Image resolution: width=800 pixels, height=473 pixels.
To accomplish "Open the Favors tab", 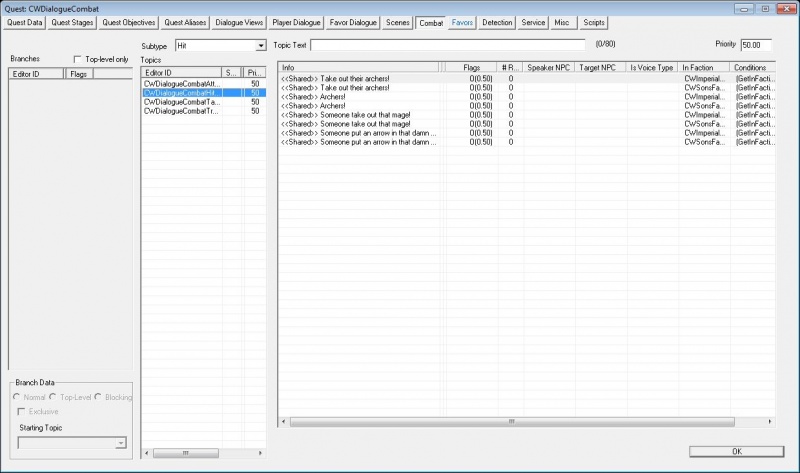I will (462, 22).
